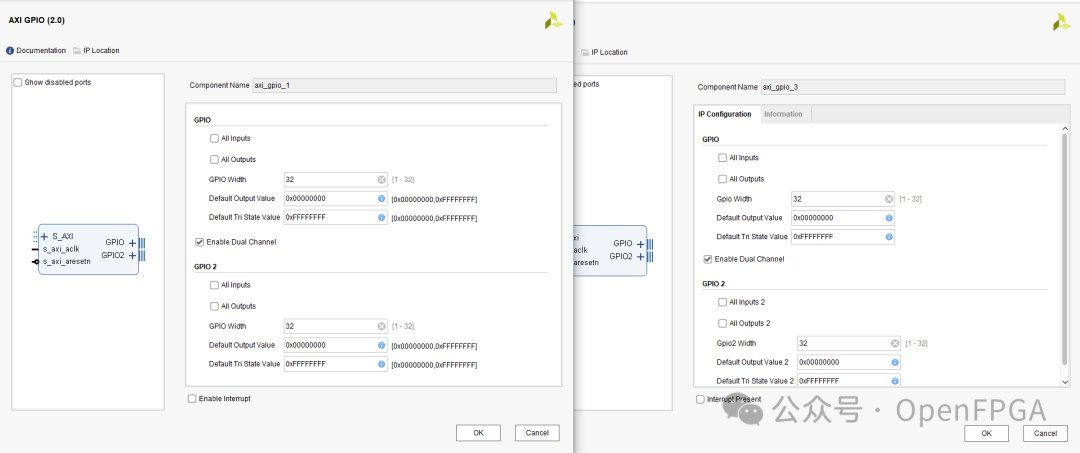Viewport: 1080px width, 453px height.
Task: Check All Outputs under GPIO 2 in axi_gpio_1
Action: pyautogui.click(x=215, y=306)
